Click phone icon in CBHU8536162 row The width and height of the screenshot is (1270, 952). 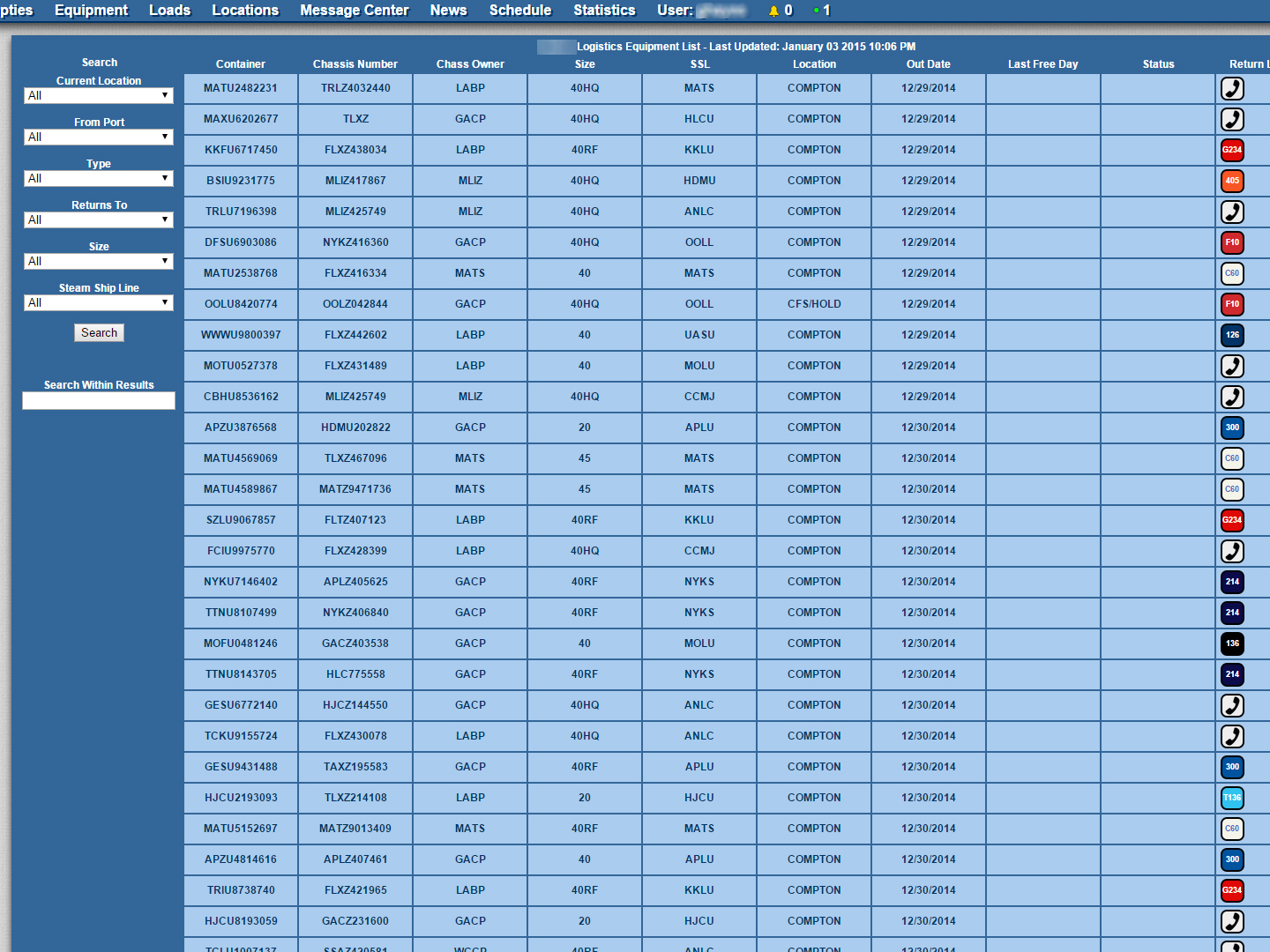[x=1232, y=397]
